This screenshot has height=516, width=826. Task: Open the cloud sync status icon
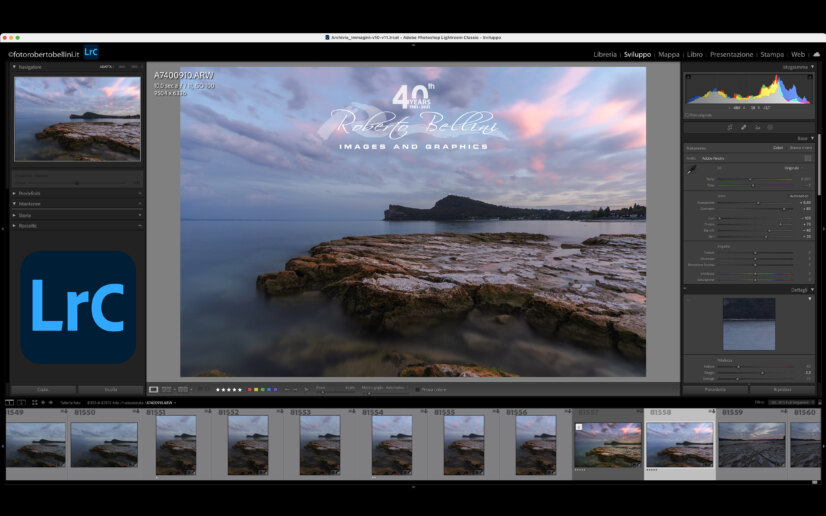click(x=817, y=54)
